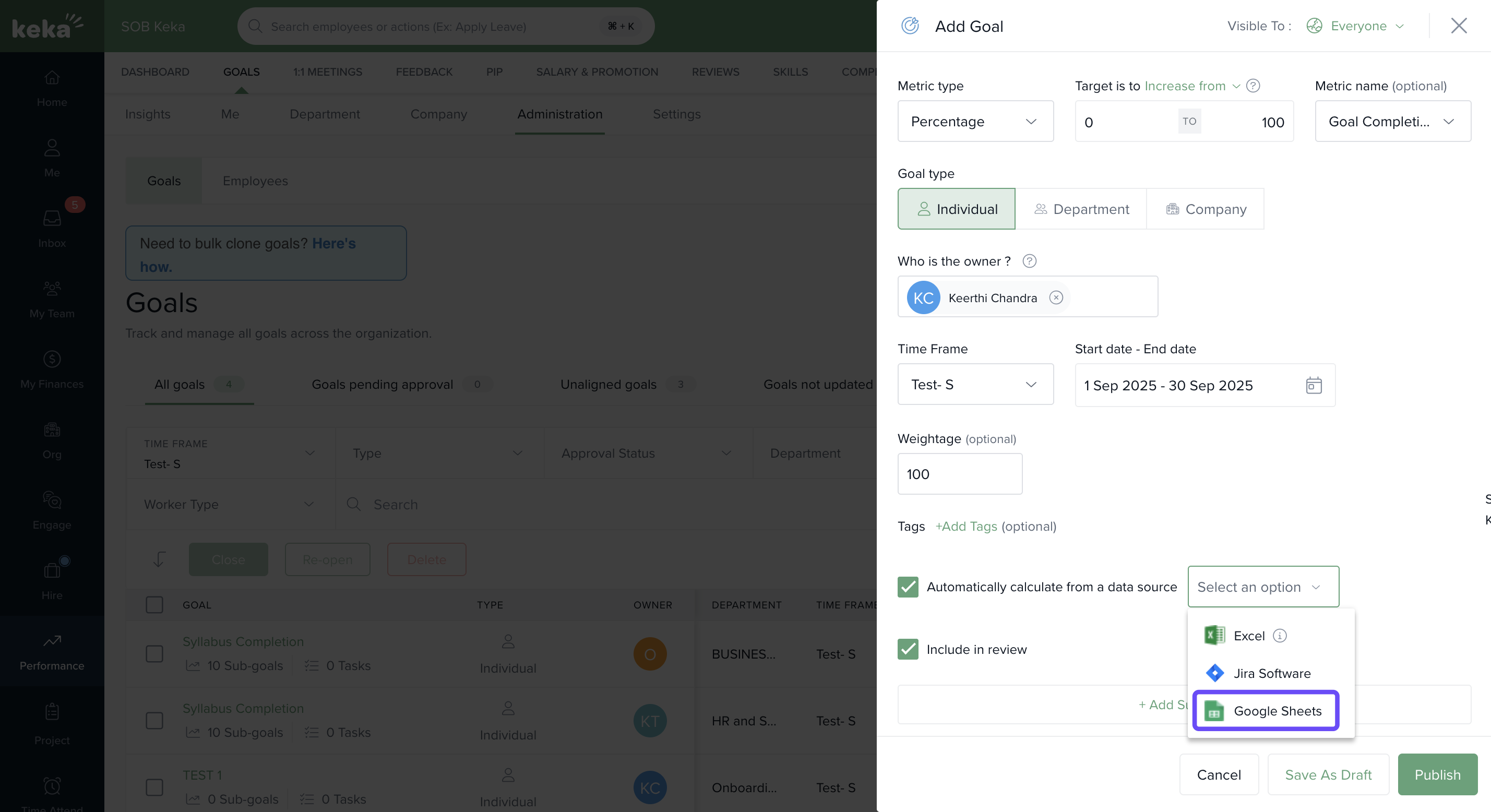Click +Add Tags link
Screen dimensions: 1491x812
(966, 526)
